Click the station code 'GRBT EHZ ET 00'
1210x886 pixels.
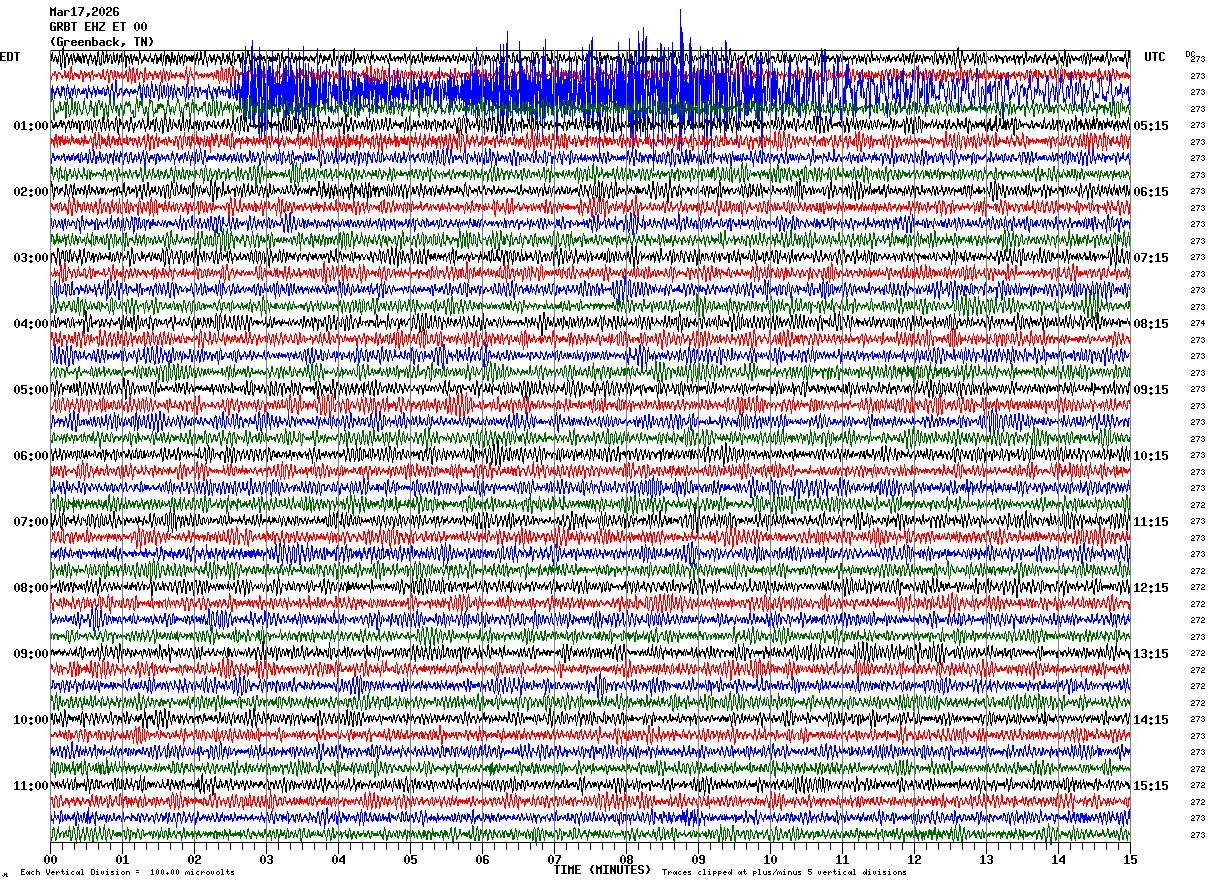coord(98,27)
